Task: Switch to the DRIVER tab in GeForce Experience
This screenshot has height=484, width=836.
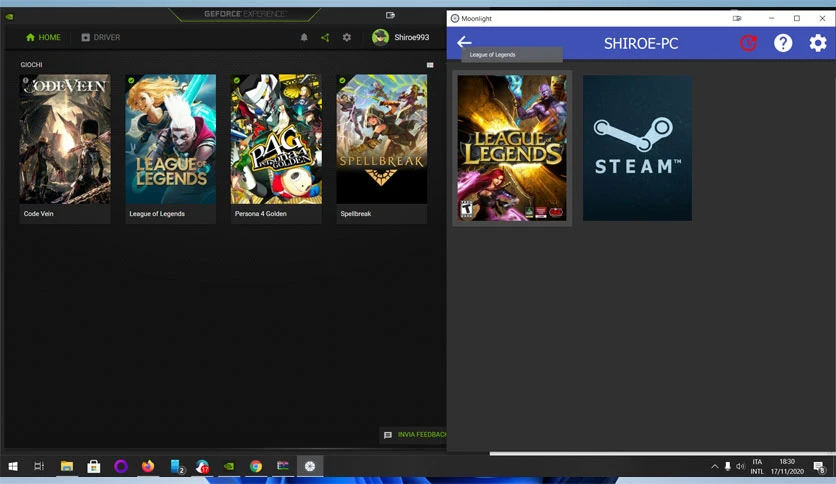Action: click(101, 37)
